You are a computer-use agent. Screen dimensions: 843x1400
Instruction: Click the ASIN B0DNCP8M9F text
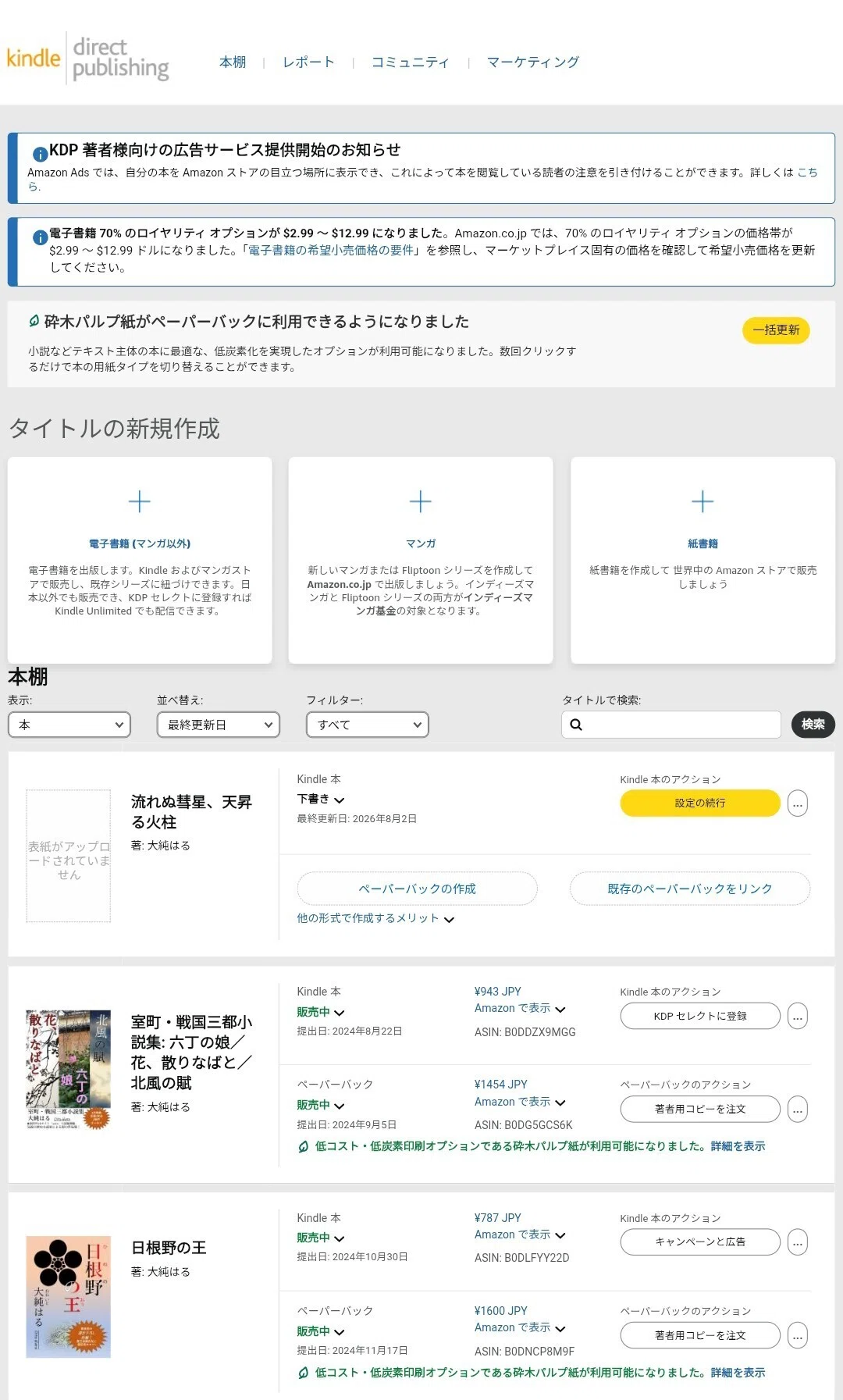(525, 1352)
